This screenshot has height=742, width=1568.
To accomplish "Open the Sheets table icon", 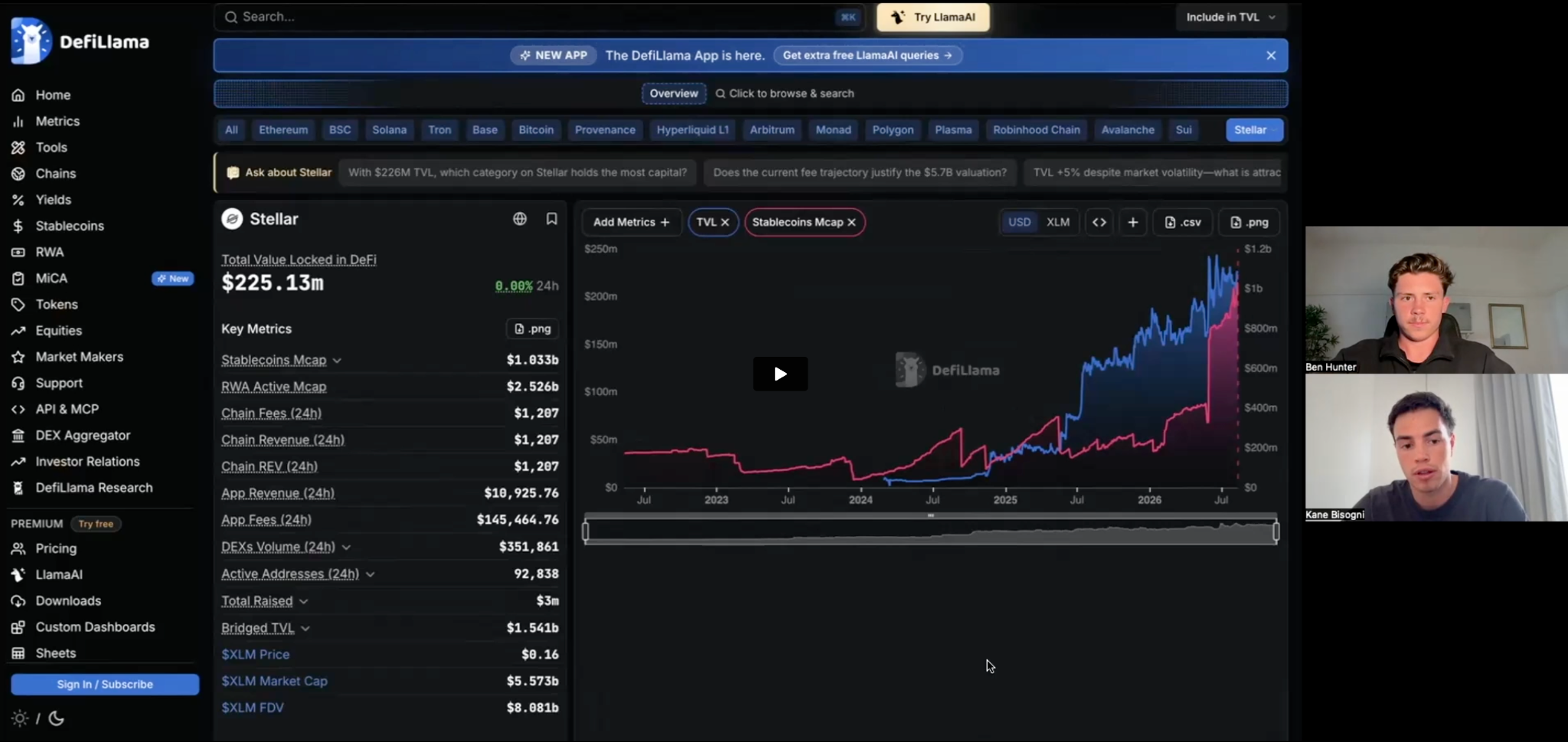I will (x=18, y=653).
